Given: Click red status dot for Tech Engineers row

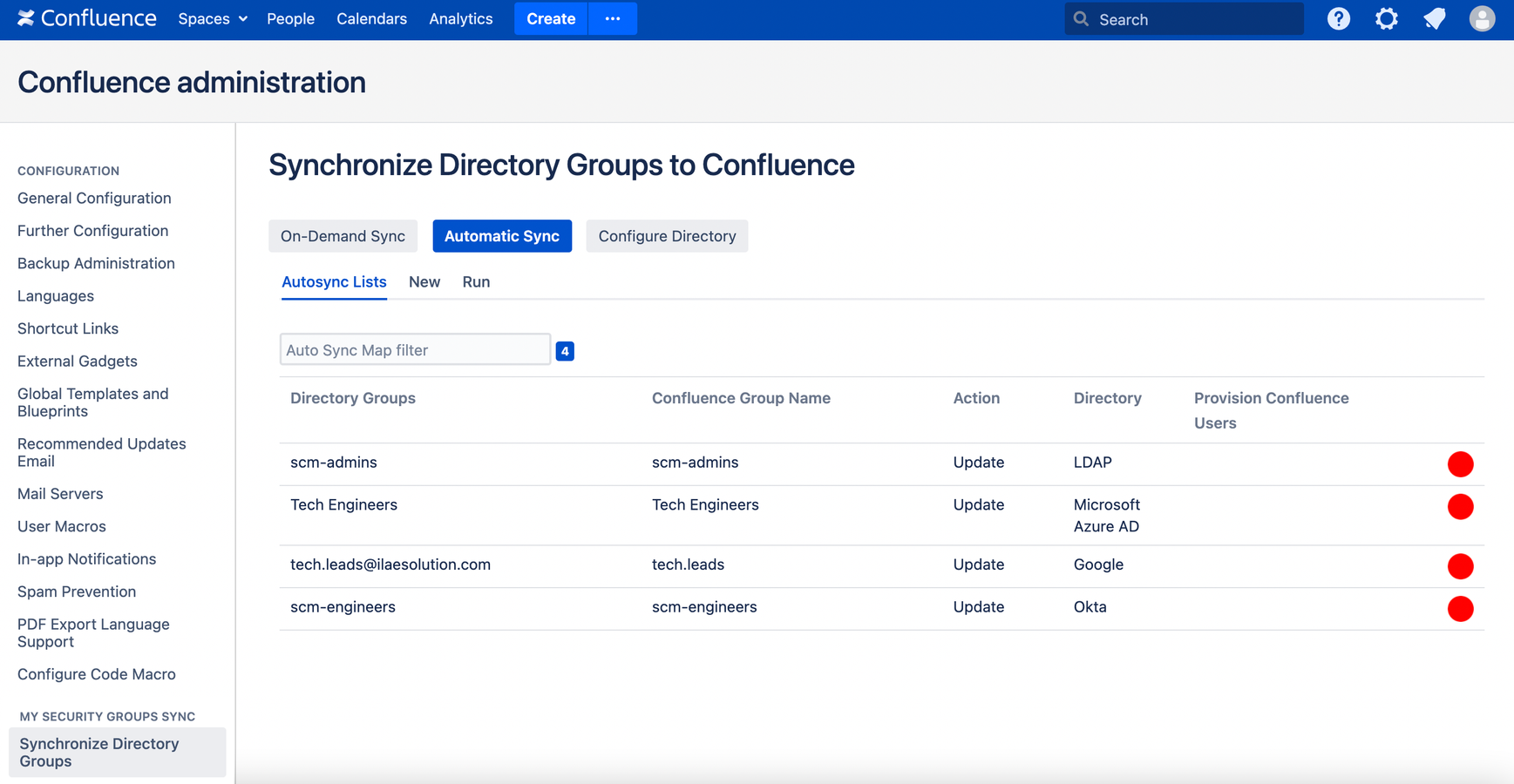Looking at the screenshot, I should 1460,507.
